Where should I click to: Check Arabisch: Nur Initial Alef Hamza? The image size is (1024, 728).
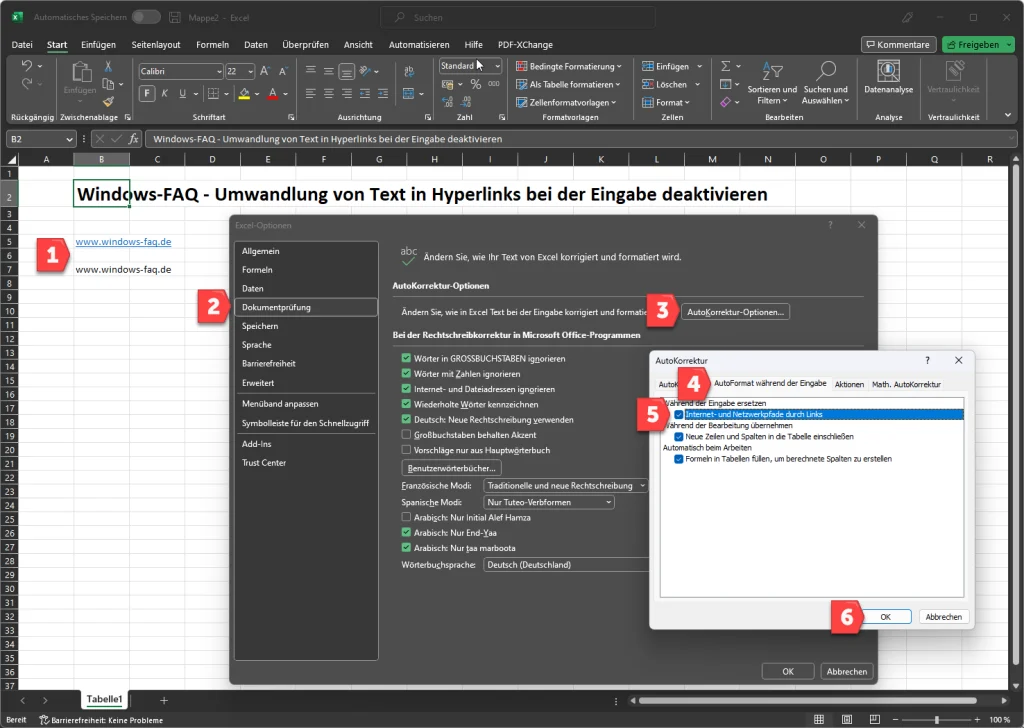point(406,517)
